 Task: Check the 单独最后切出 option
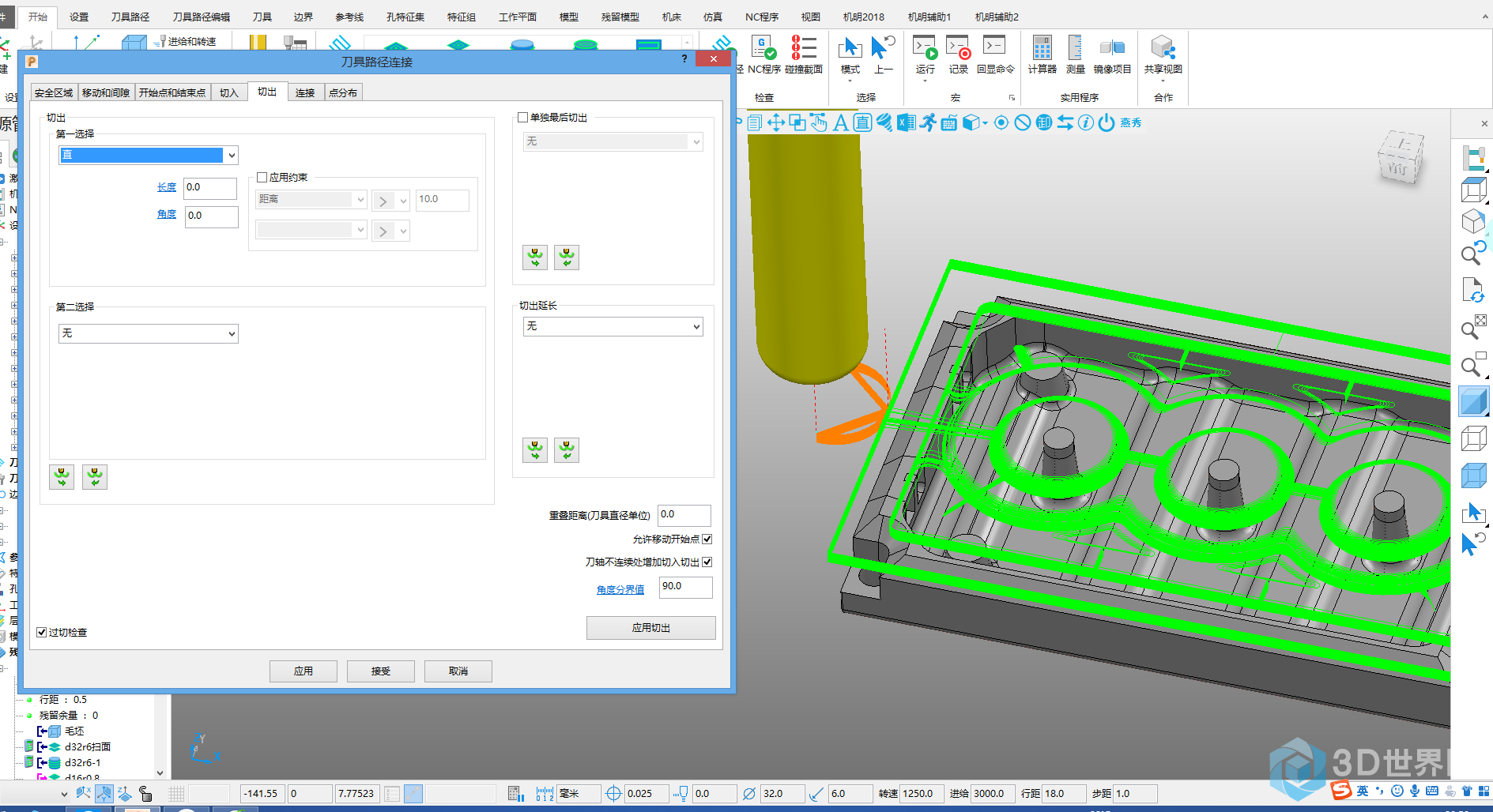click(522, 118)
